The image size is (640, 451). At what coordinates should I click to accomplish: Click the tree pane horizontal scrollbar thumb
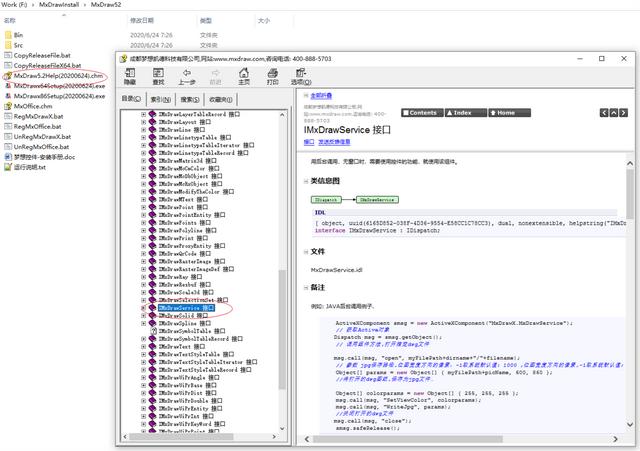click(x=182, y=437)
